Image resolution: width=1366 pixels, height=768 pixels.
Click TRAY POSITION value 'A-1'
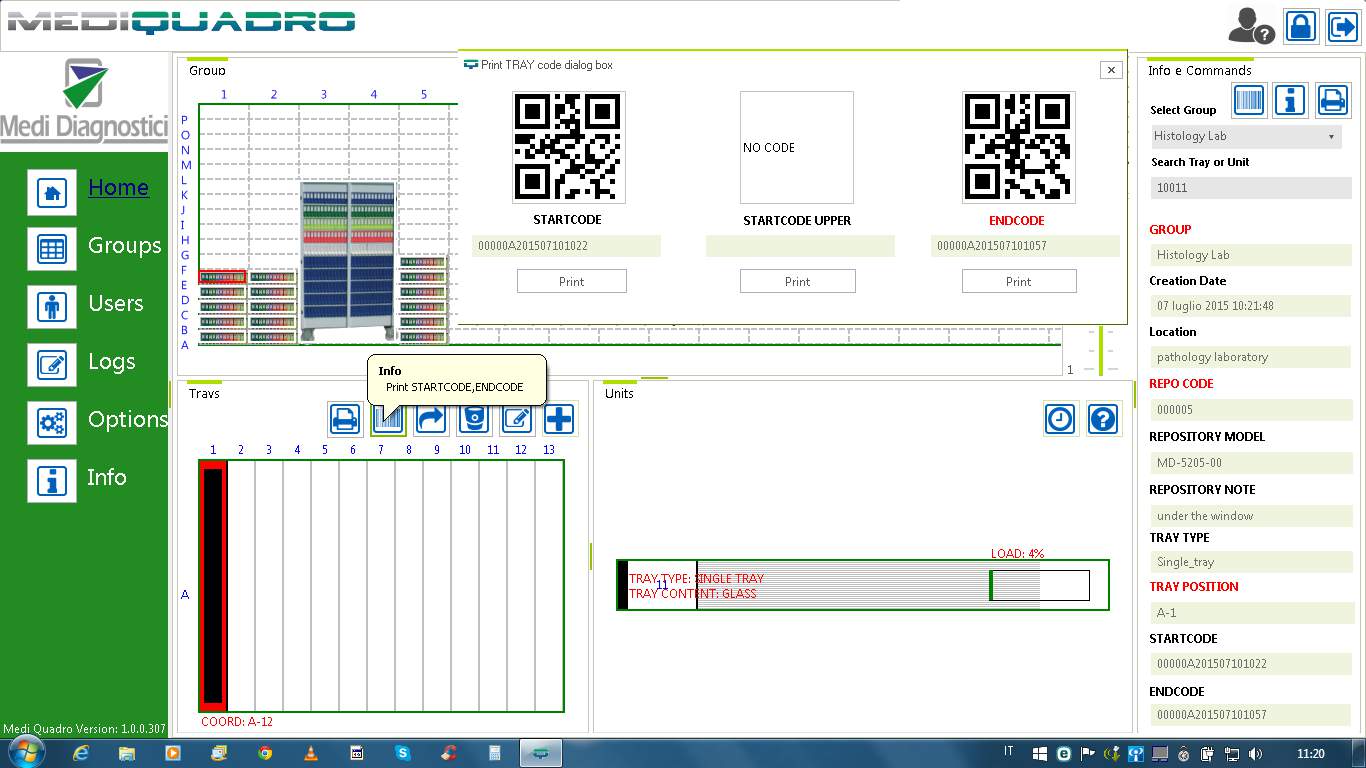[1250, 613]
